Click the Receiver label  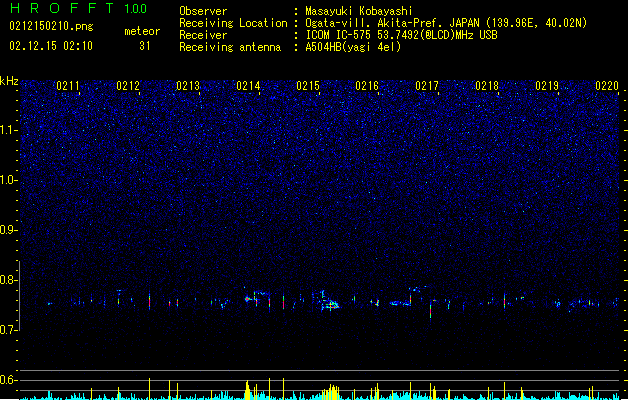(203, 35)
